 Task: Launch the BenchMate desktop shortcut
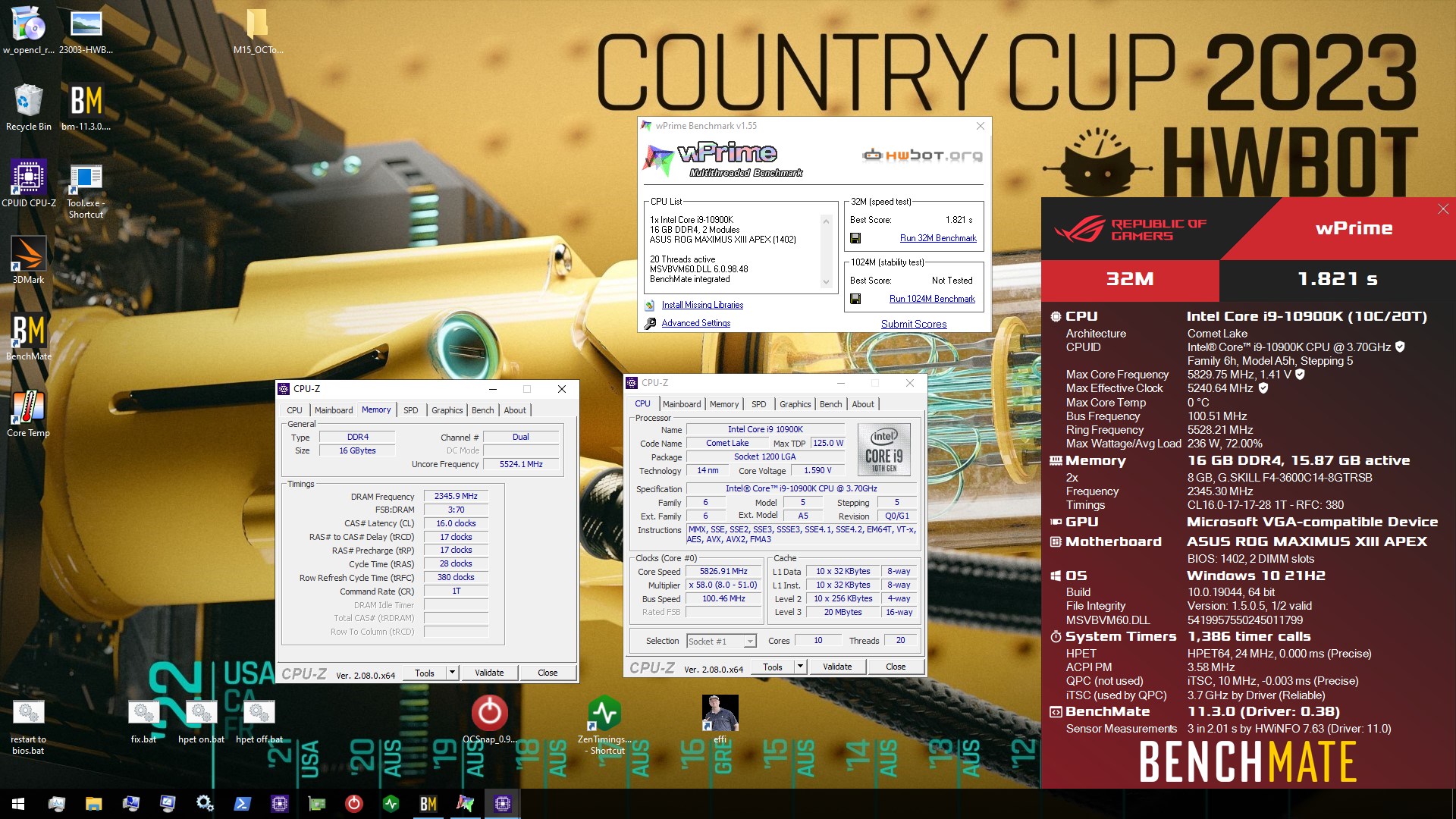coord(29,336)
